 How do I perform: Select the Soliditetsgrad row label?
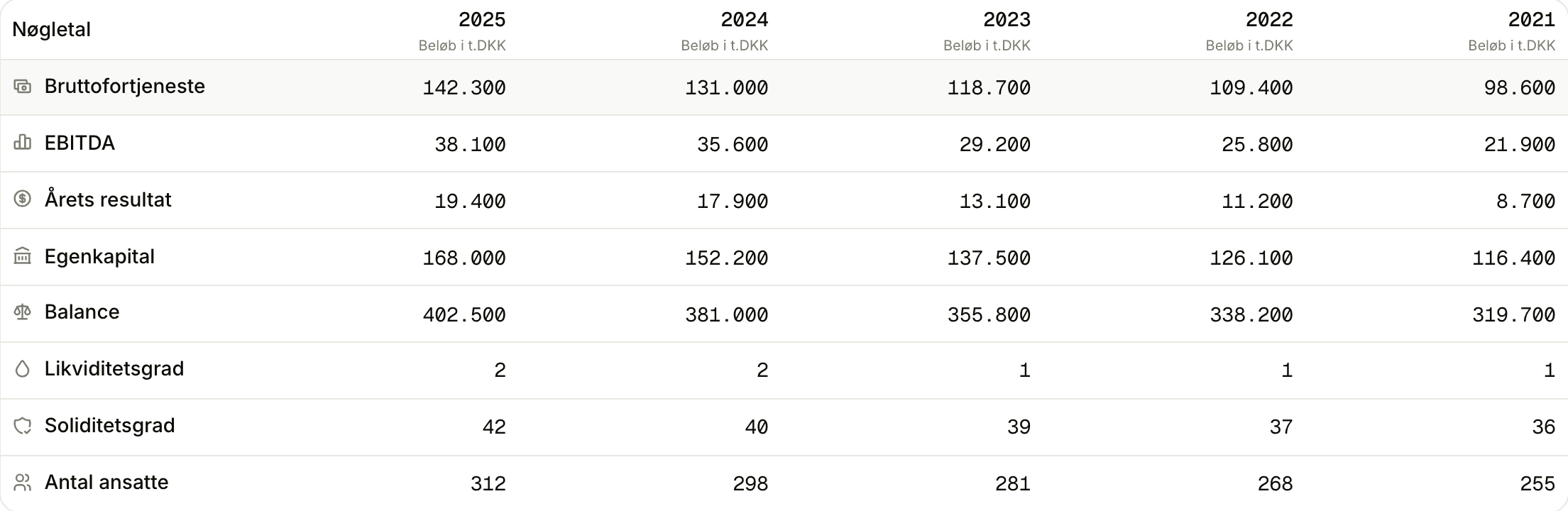tap(110, 426)
